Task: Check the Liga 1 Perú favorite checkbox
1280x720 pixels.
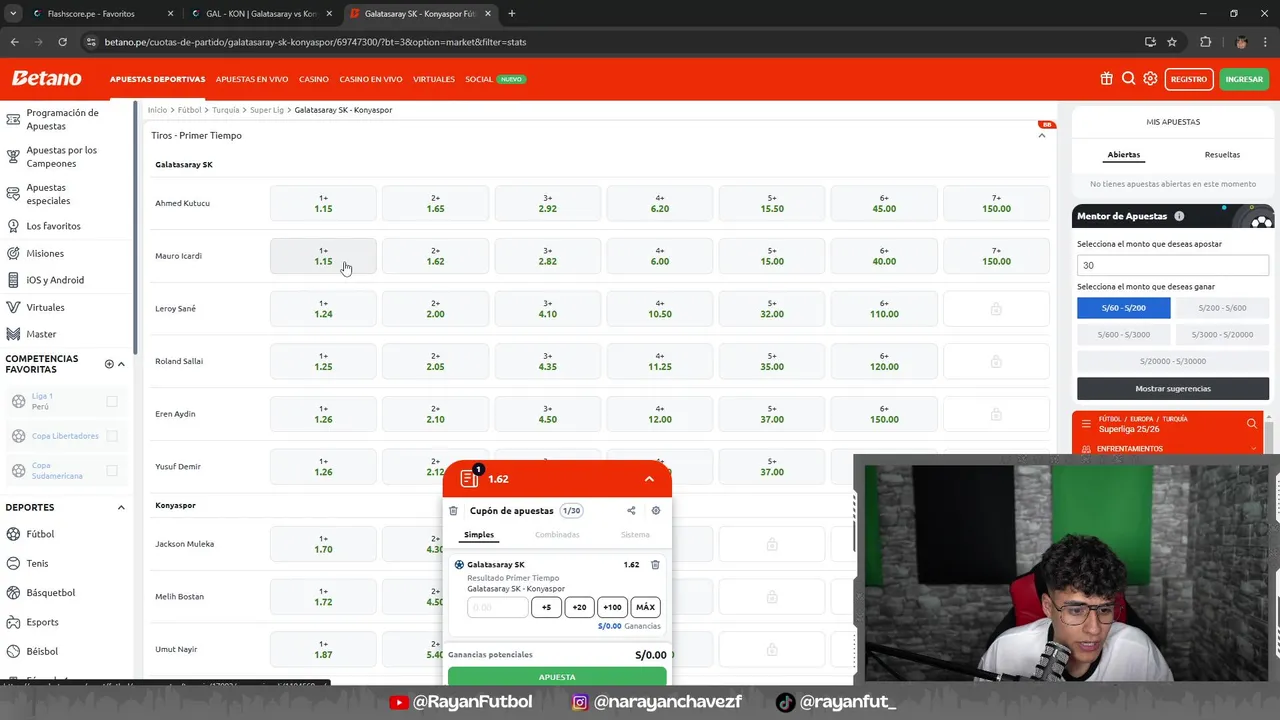Action: click(x=112, y=401)
